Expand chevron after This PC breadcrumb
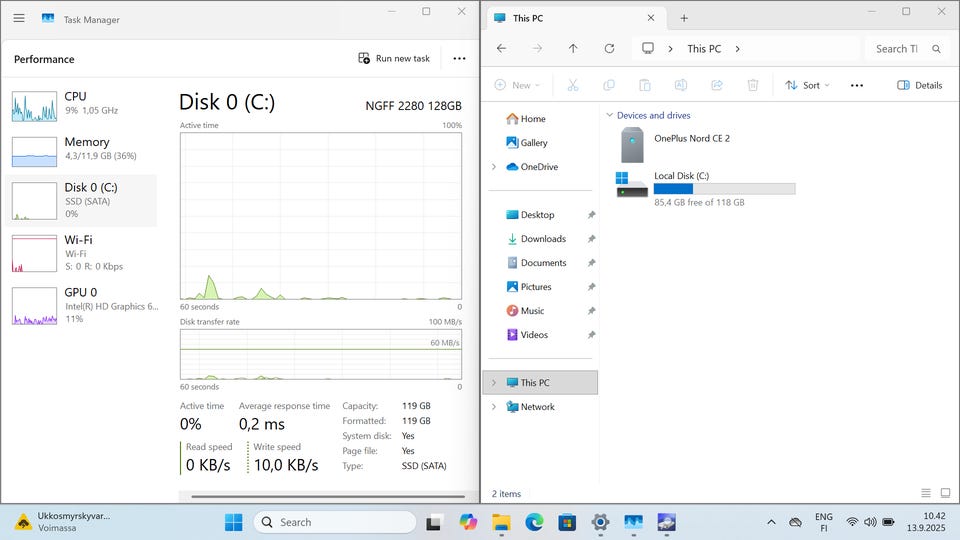The height and width of the screenshot is (540, 960). click(737, 49)
